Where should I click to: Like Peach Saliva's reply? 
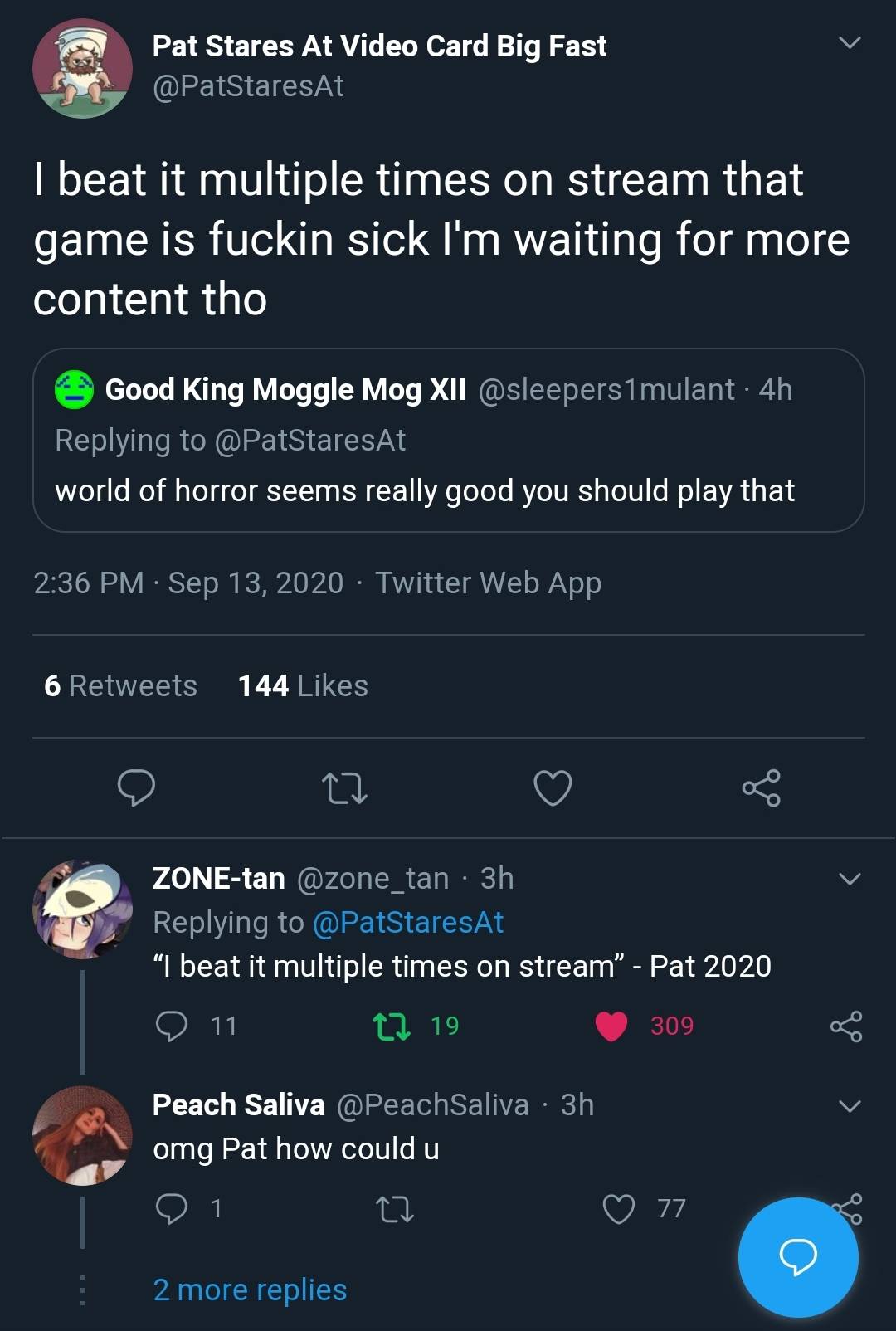coord(619,1209)
